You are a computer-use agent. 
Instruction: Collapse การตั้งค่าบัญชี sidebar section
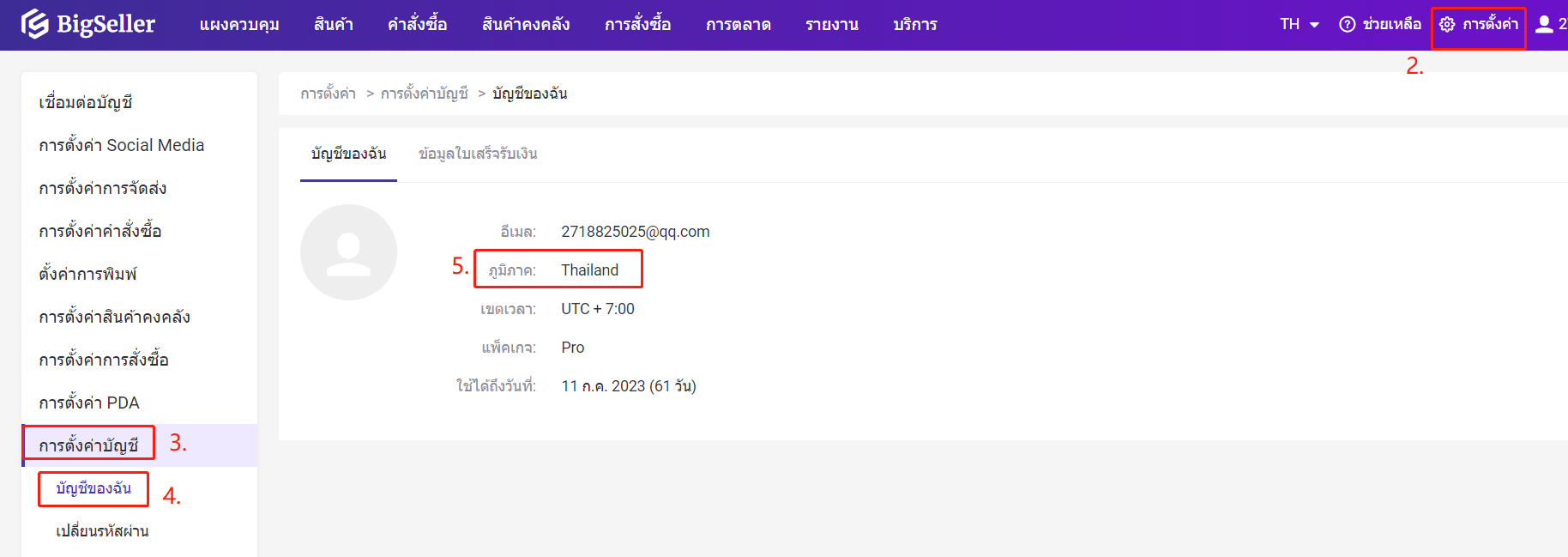pyautogui.click(x=88, y=445)
